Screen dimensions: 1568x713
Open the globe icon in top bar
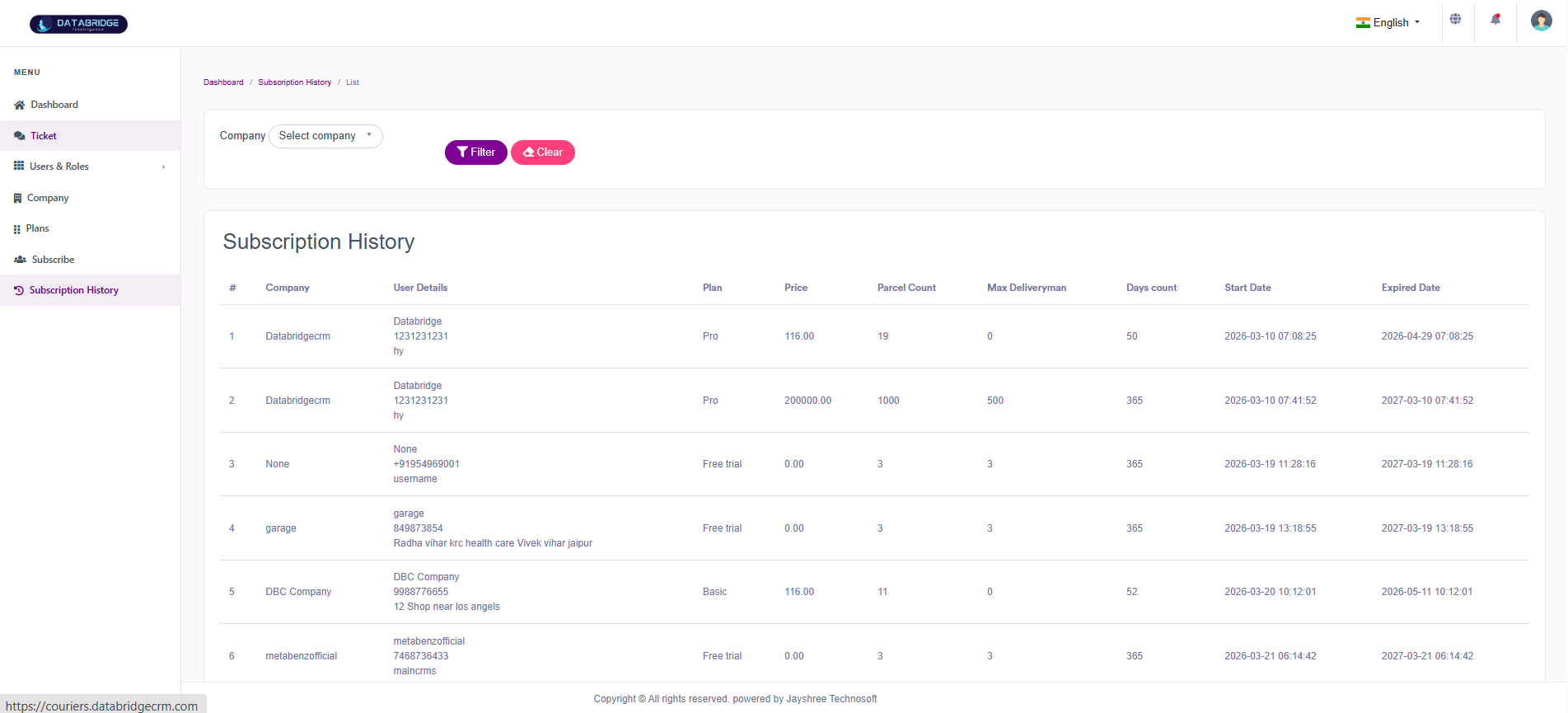coord(1455,19)
